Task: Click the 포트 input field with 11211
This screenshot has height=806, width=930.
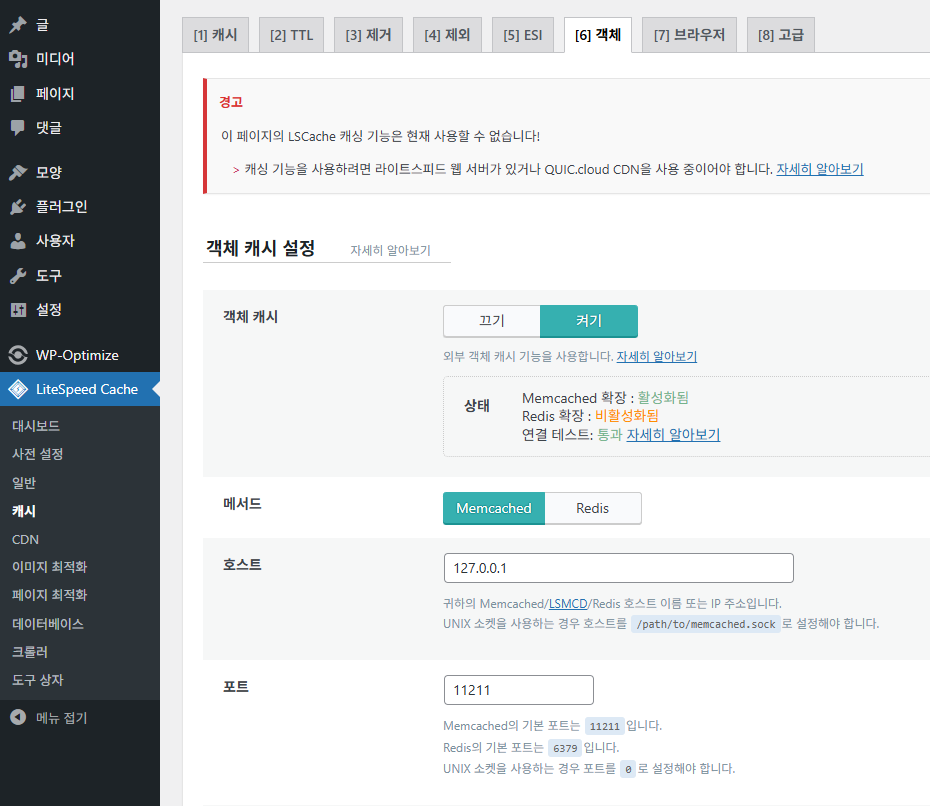Action: pyautogui.click(x=518, y=690)
